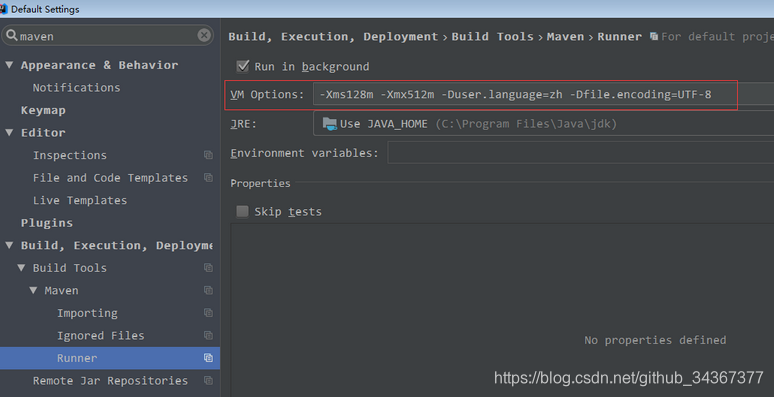
Task: Open Remote Jar Repositories settings
Action: [x=110, y=381]
